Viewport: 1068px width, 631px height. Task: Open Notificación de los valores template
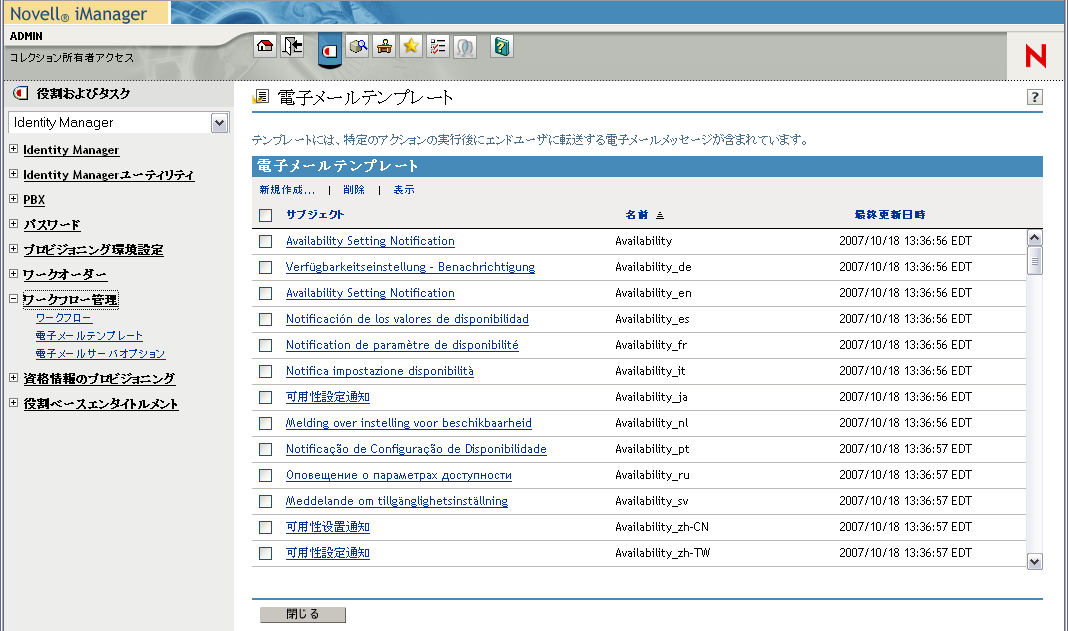click(407, 319)
